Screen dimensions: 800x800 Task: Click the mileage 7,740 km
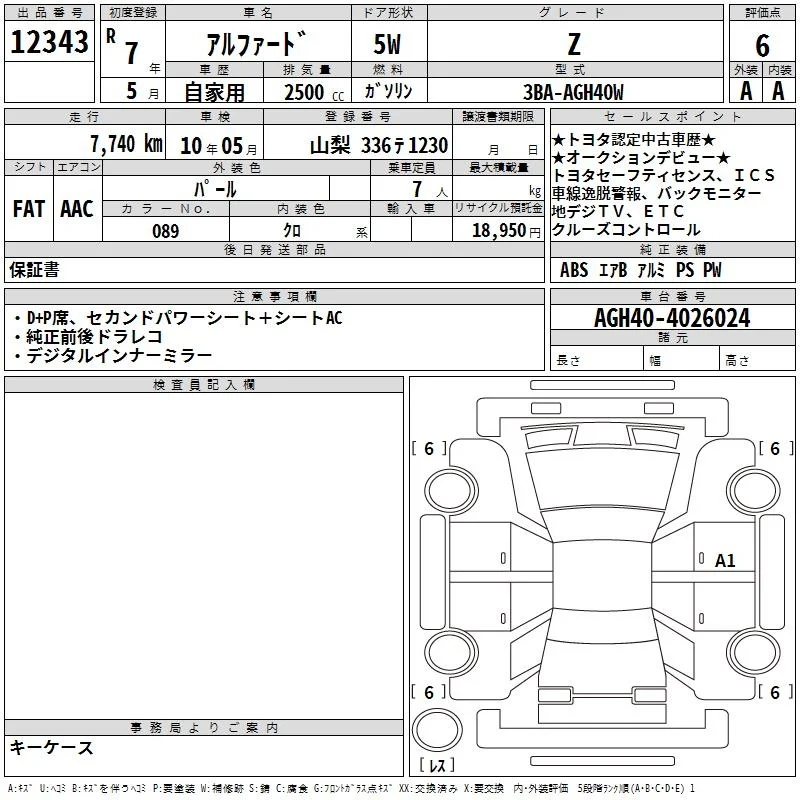126,144
